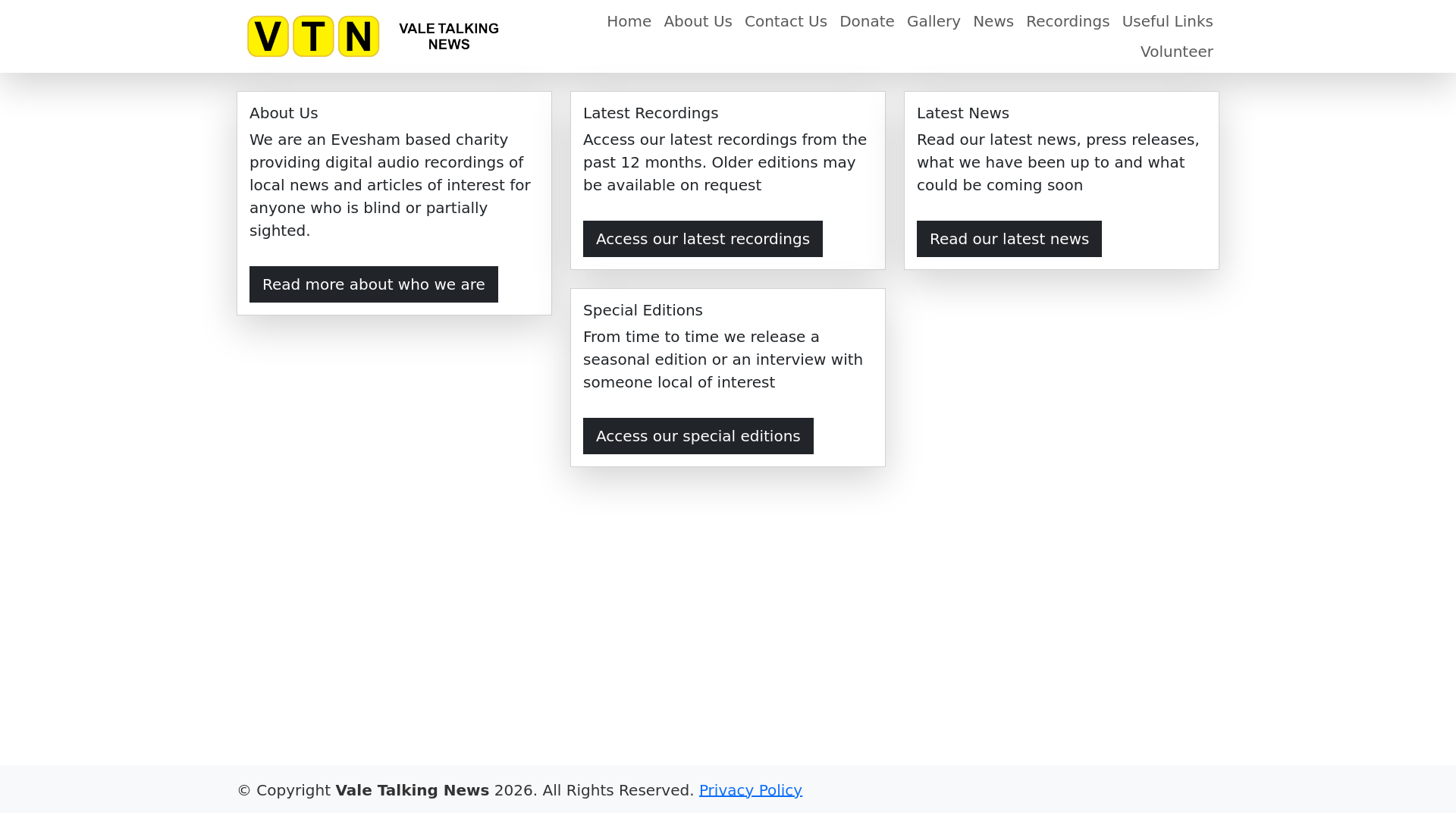Screen dimensions: 1456x819
Task: Go to About Us in navigation bar
Action: 698,21
